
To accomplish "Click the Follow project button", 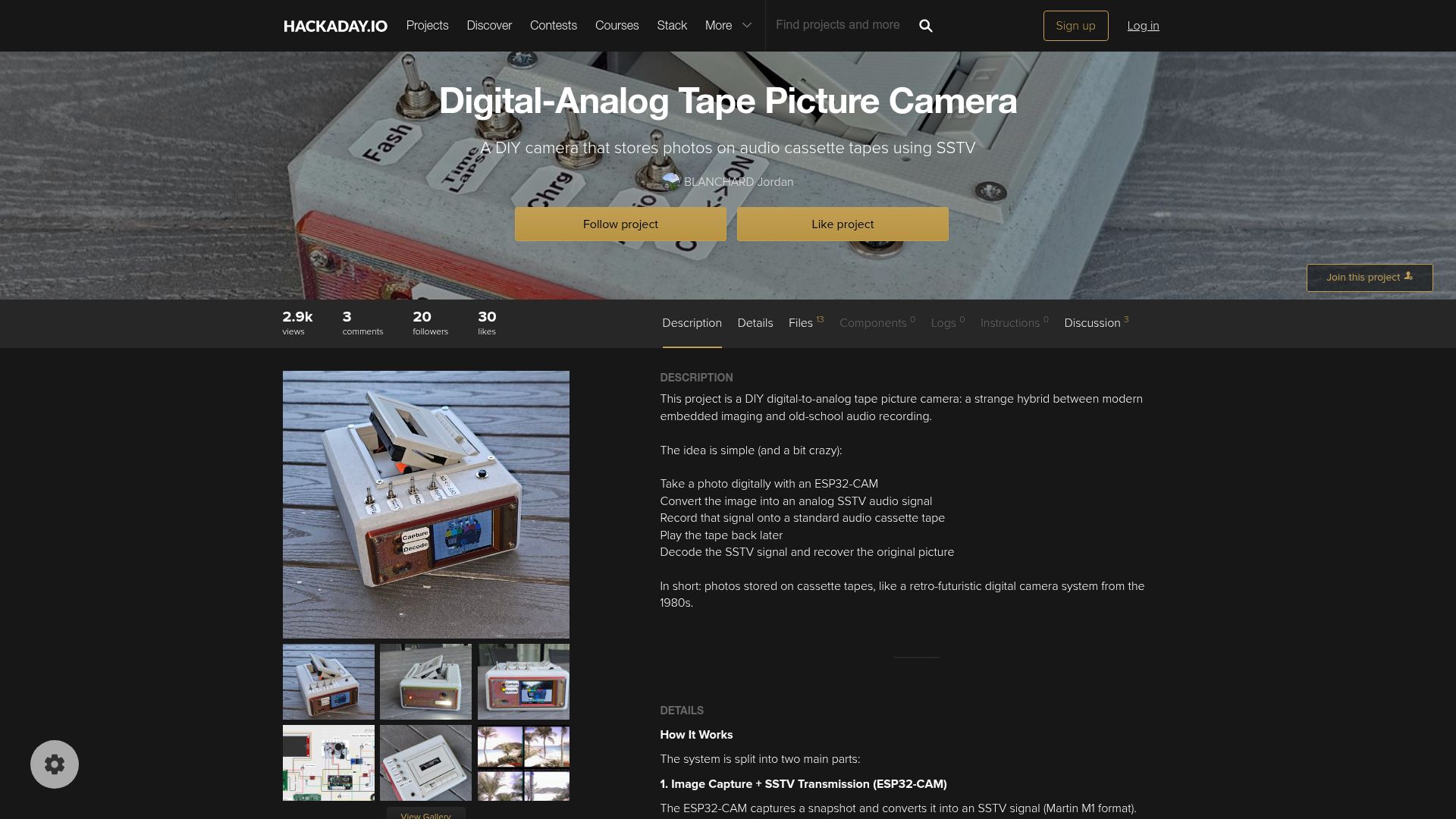I will tap(620, 224).
